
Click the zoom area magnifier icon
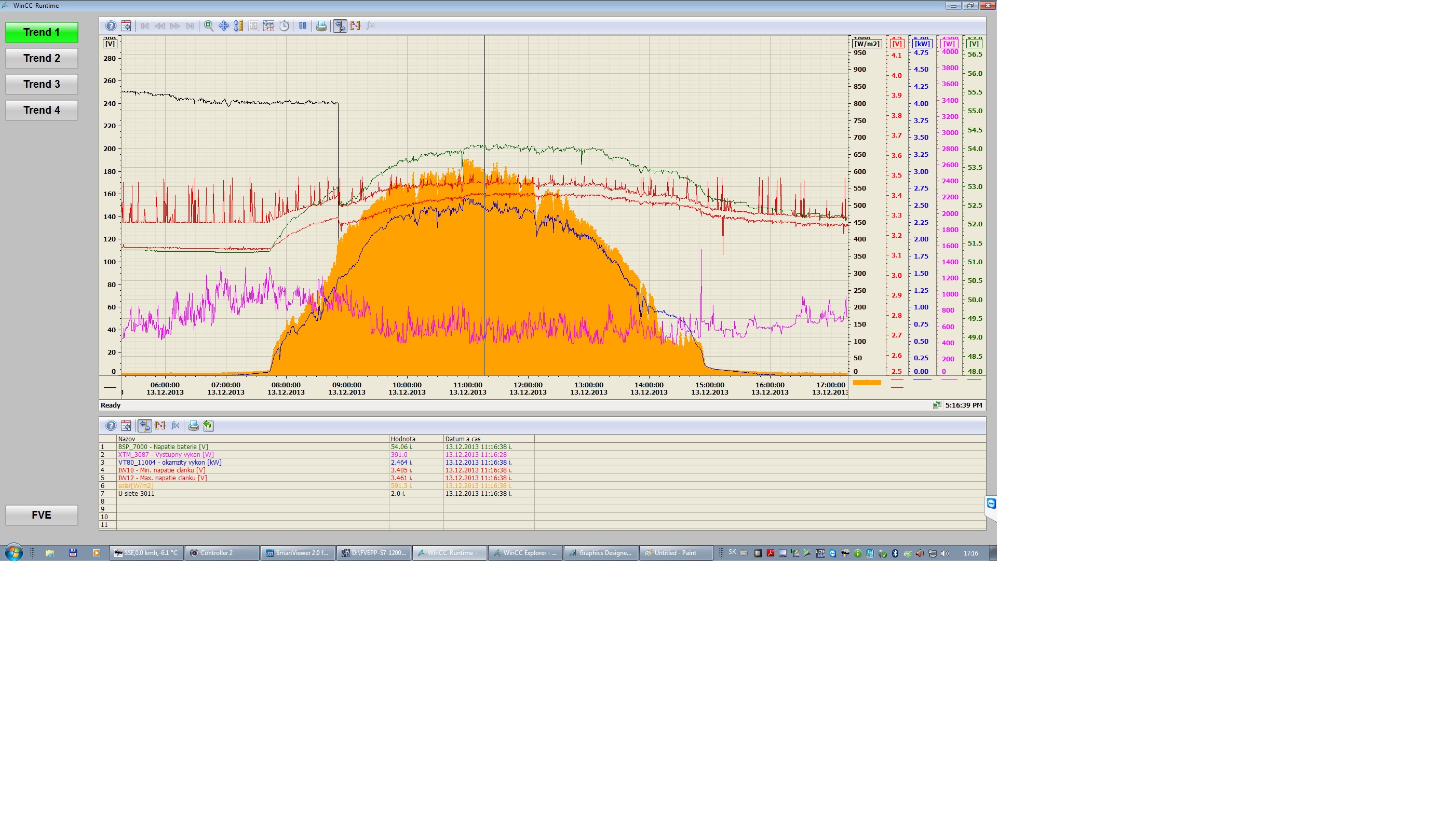click(209, 26)
